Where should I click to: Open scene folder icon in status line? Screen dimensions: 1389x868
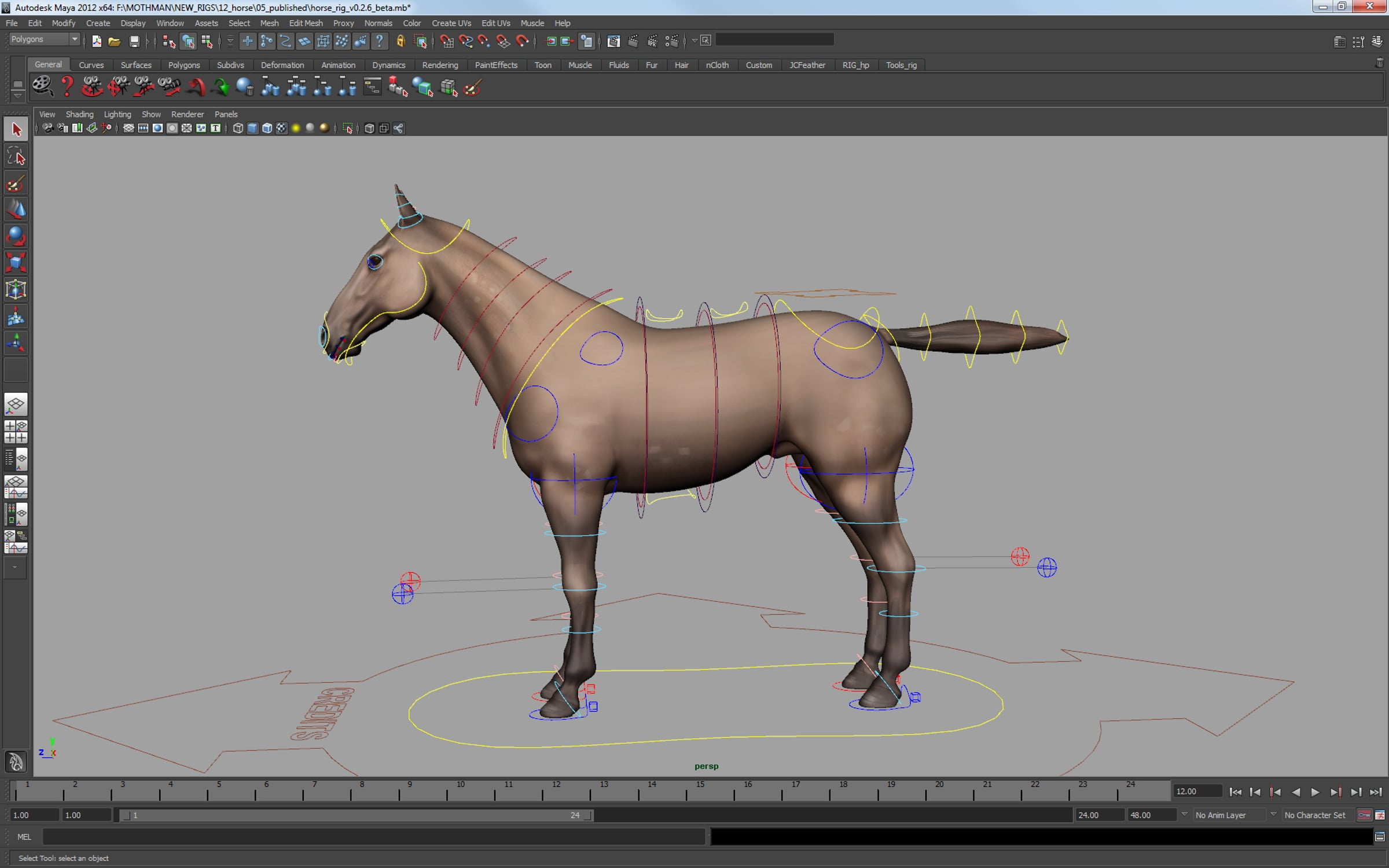tap(115, 41)
